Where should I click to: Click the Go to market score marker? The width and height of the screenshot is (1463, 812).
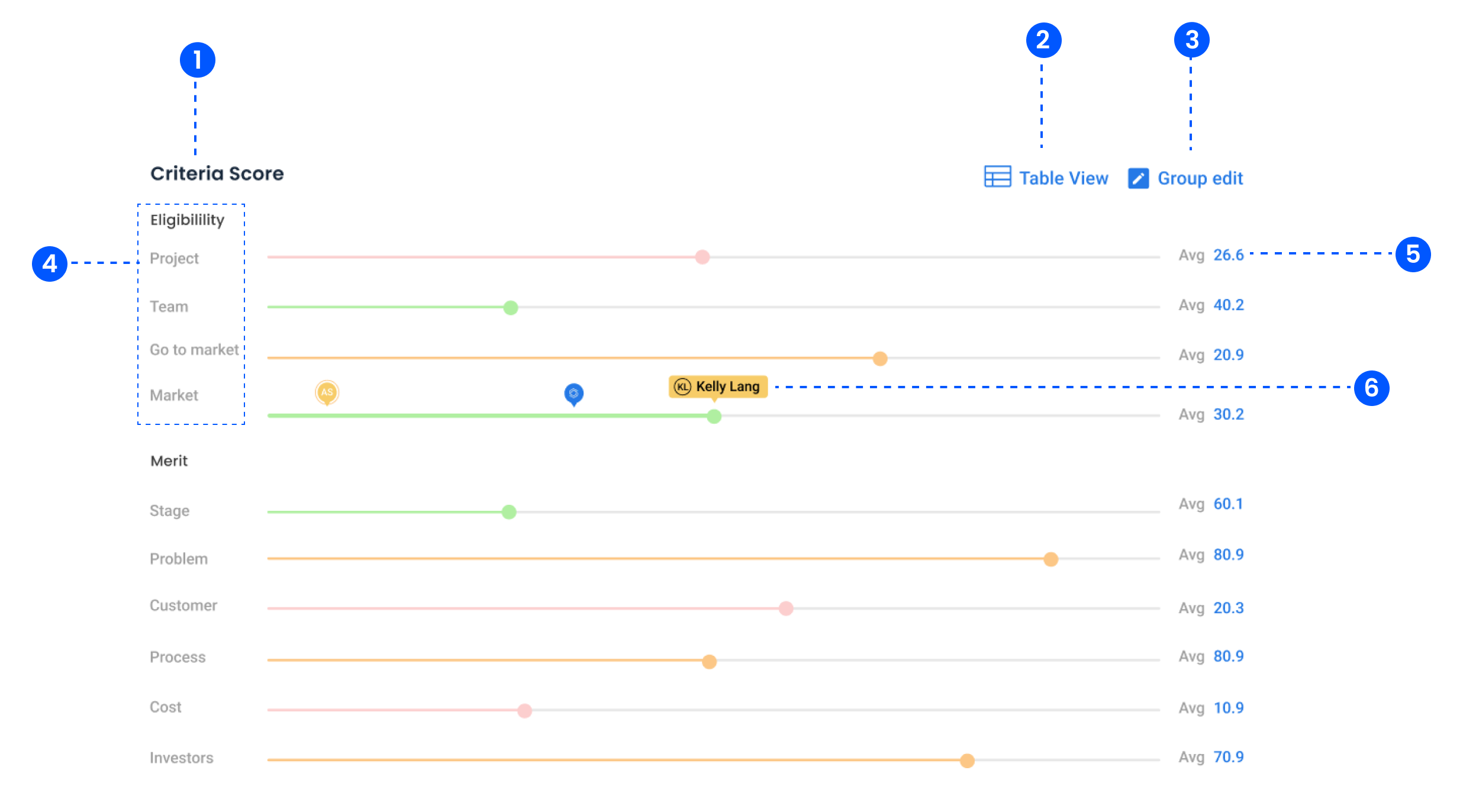(x=880, y=358)
